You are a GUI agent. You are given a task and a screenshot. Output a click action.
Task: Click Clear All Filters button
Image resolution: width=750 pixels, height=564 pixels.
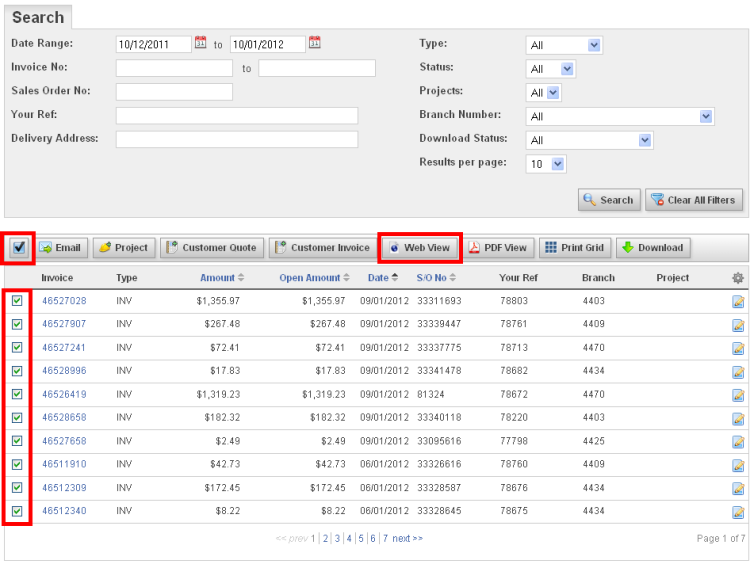click(694, 200)
